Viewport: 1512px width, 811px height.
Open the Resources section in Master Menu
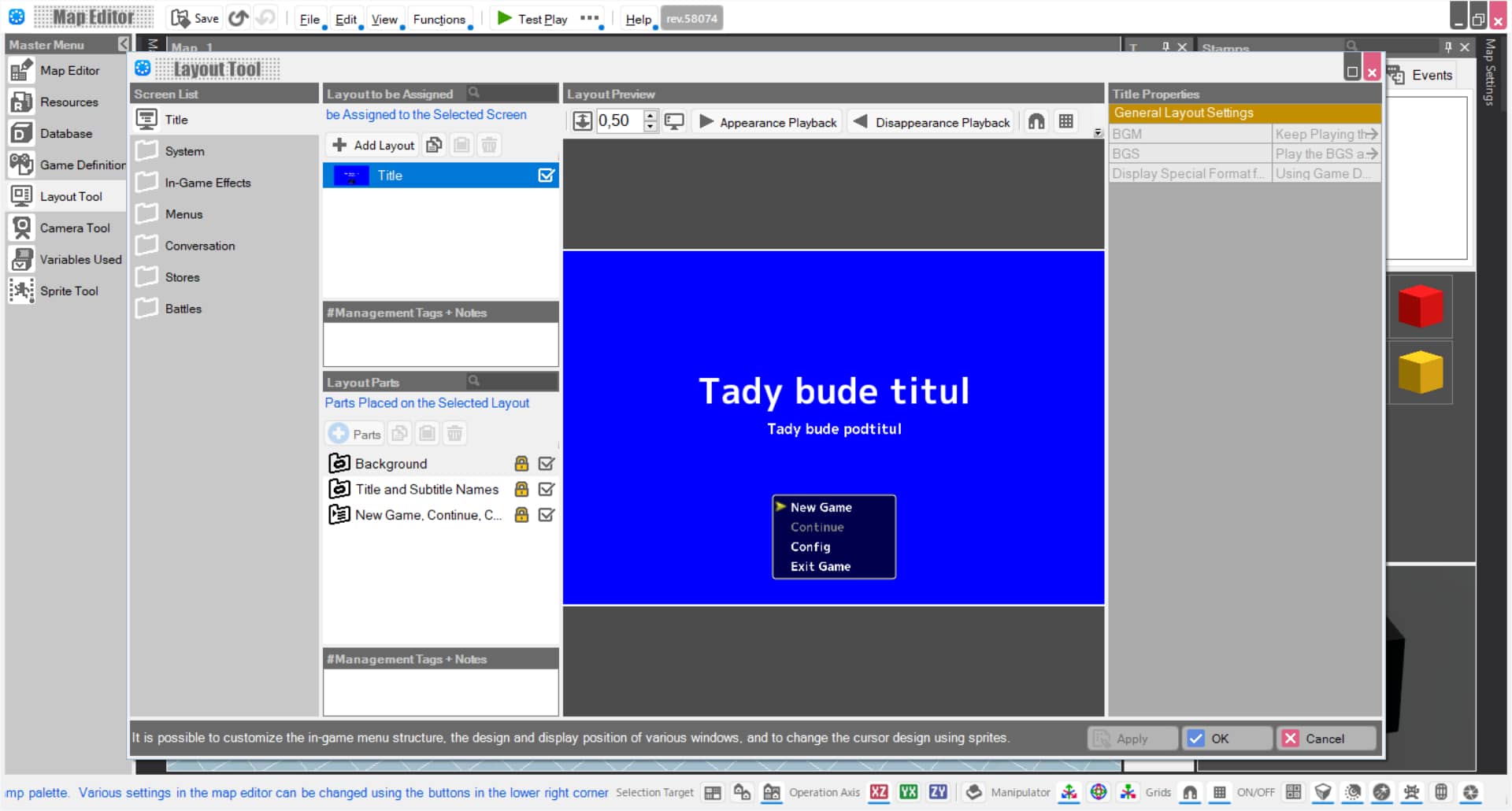[66, 102]
